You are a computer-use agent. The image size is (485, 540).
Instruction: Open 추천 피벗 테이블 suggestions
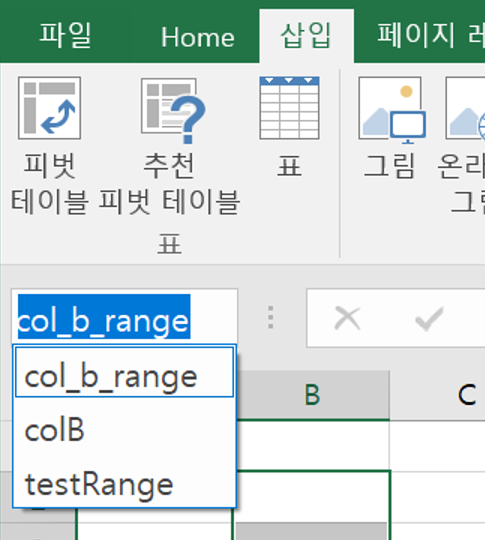pos(169,145)
